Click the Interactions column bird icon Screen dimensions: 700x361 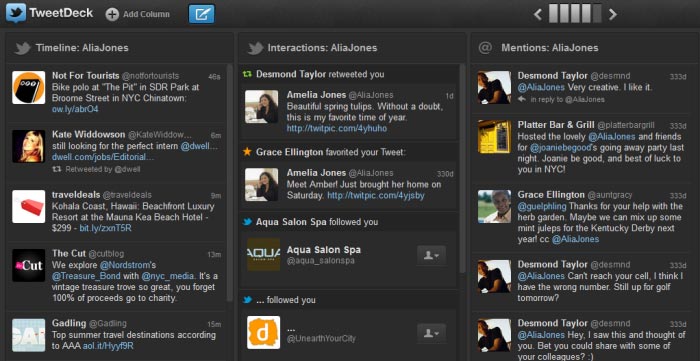255,48
